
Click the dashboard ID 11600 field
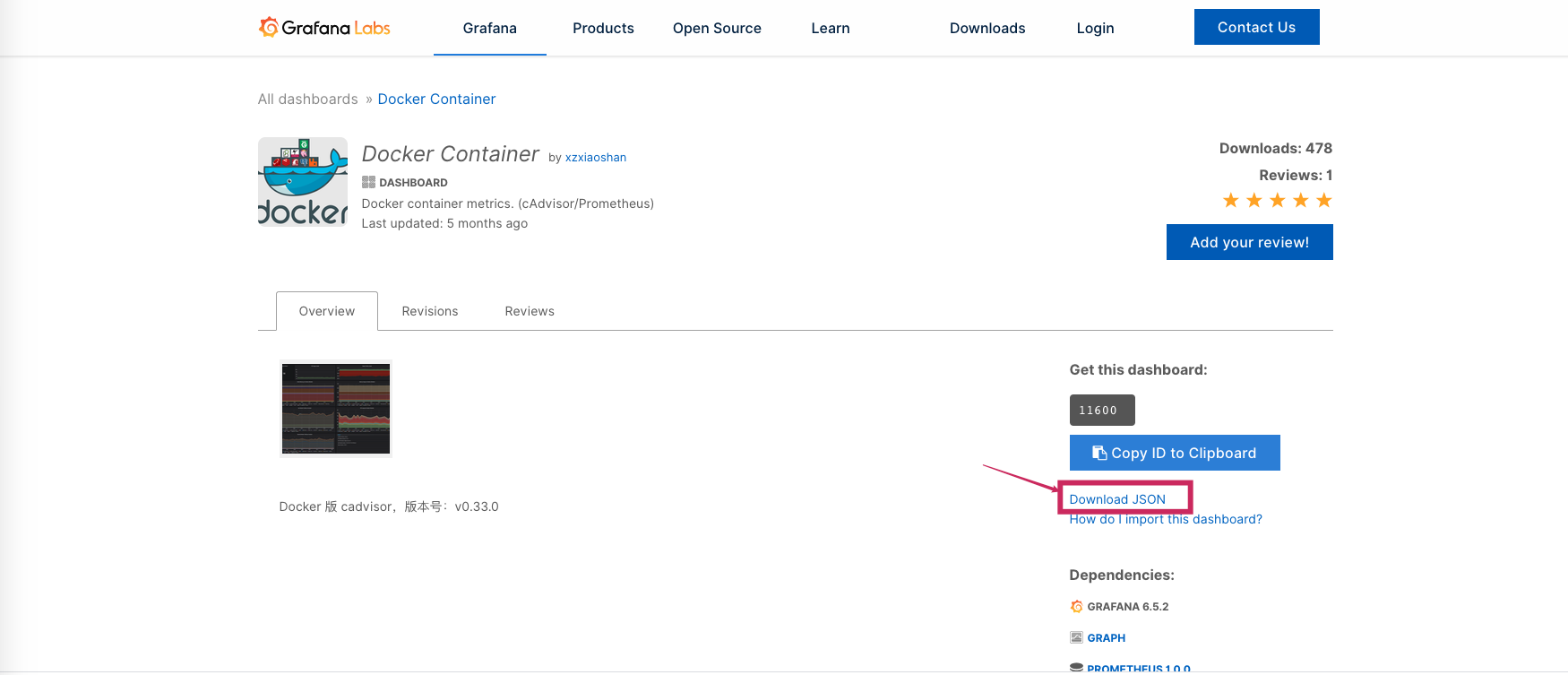[1102, 410]
